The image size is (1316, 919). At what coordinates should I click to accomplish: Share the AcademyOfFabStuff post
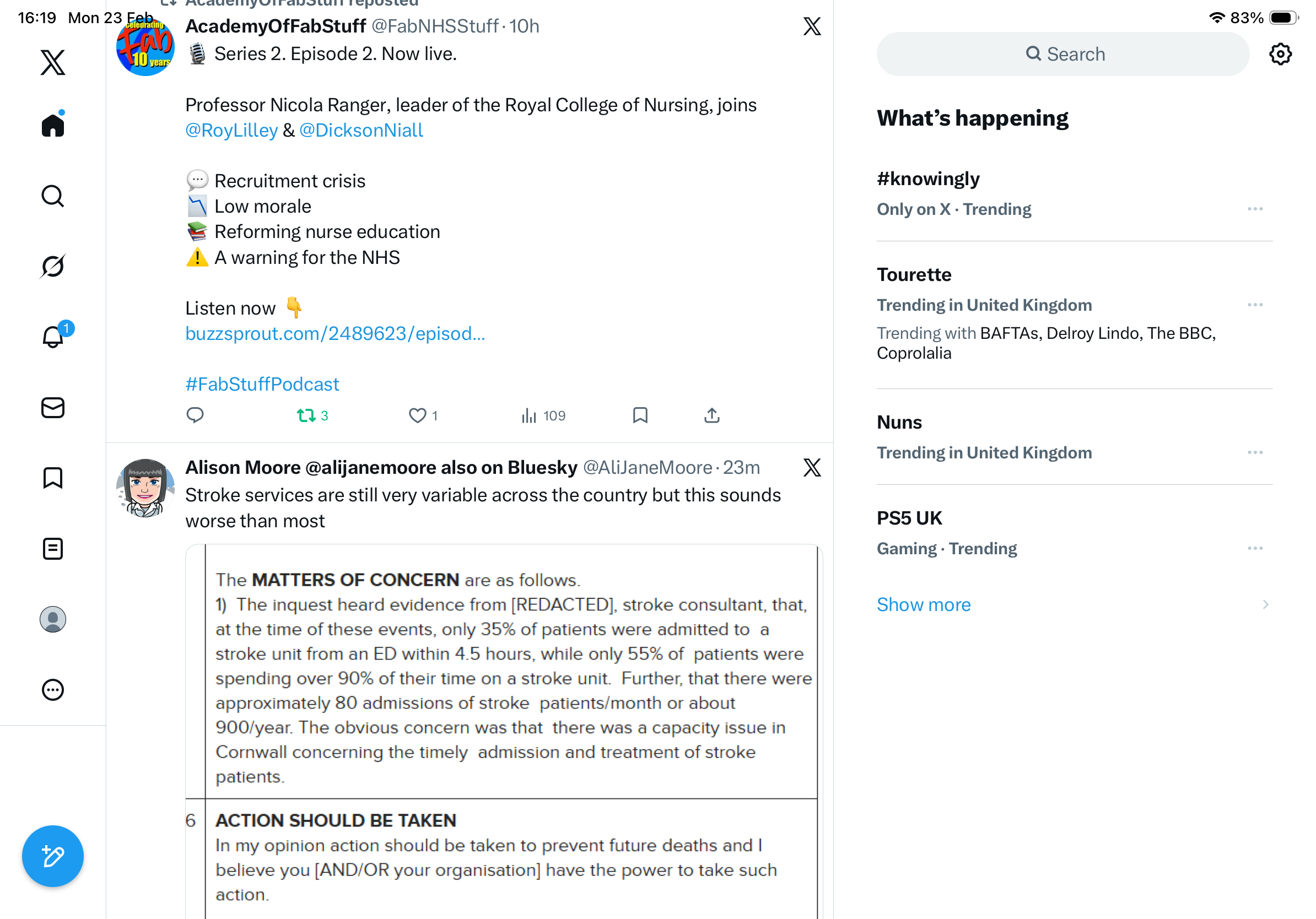point(711,415)
